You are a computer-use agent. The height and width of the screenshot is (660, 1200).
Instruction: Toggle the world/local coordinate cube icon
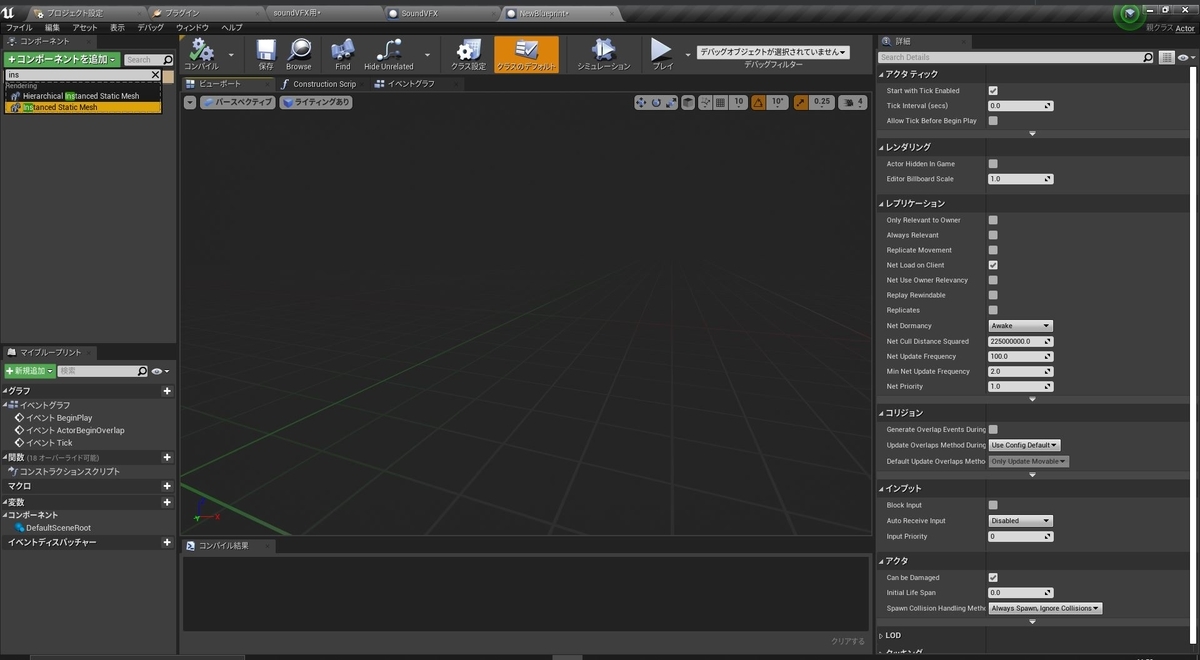point(689,102)
